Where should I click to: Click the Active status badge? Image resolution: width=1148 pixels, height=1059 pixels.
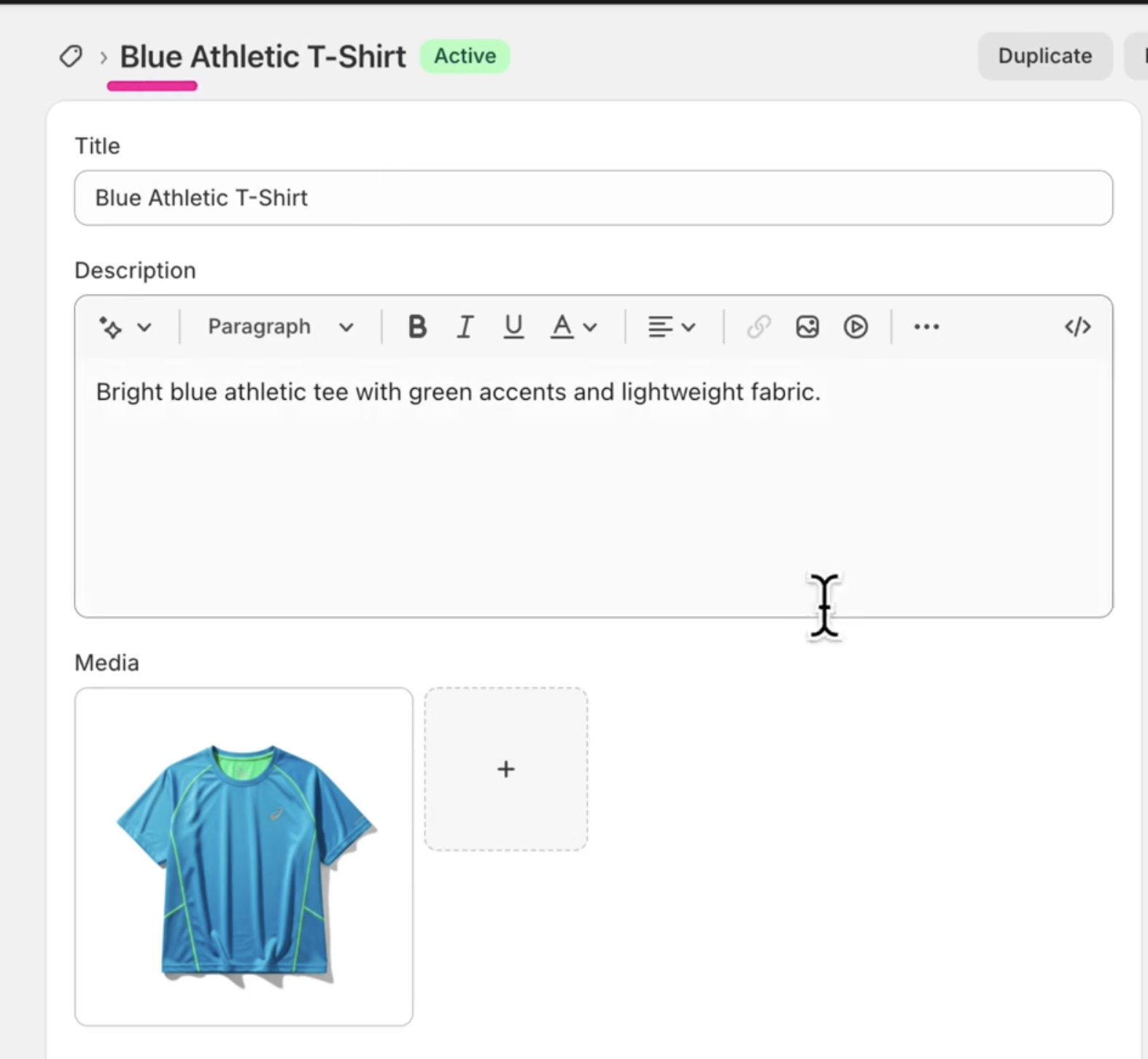click(465, 56)
